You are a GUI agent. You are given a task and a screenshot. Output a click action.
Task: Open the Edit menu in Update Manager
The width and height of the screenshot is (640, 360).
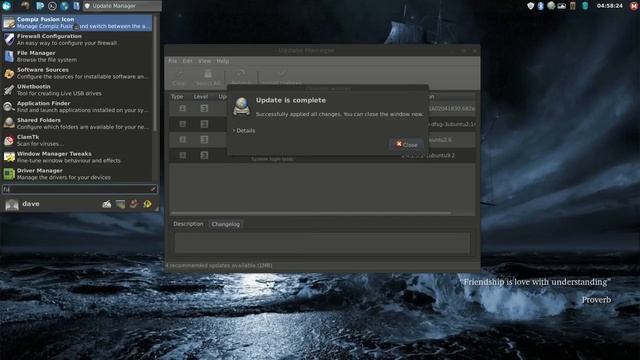[187, 61]
